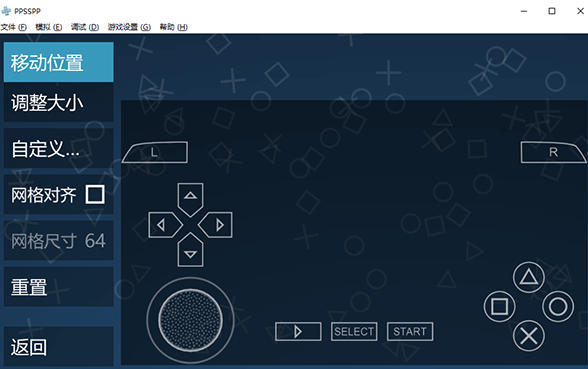Click the D-pad down arrow
Image resolution: width=588 pixels, height=369 pixels.
(x=190, y=250)
